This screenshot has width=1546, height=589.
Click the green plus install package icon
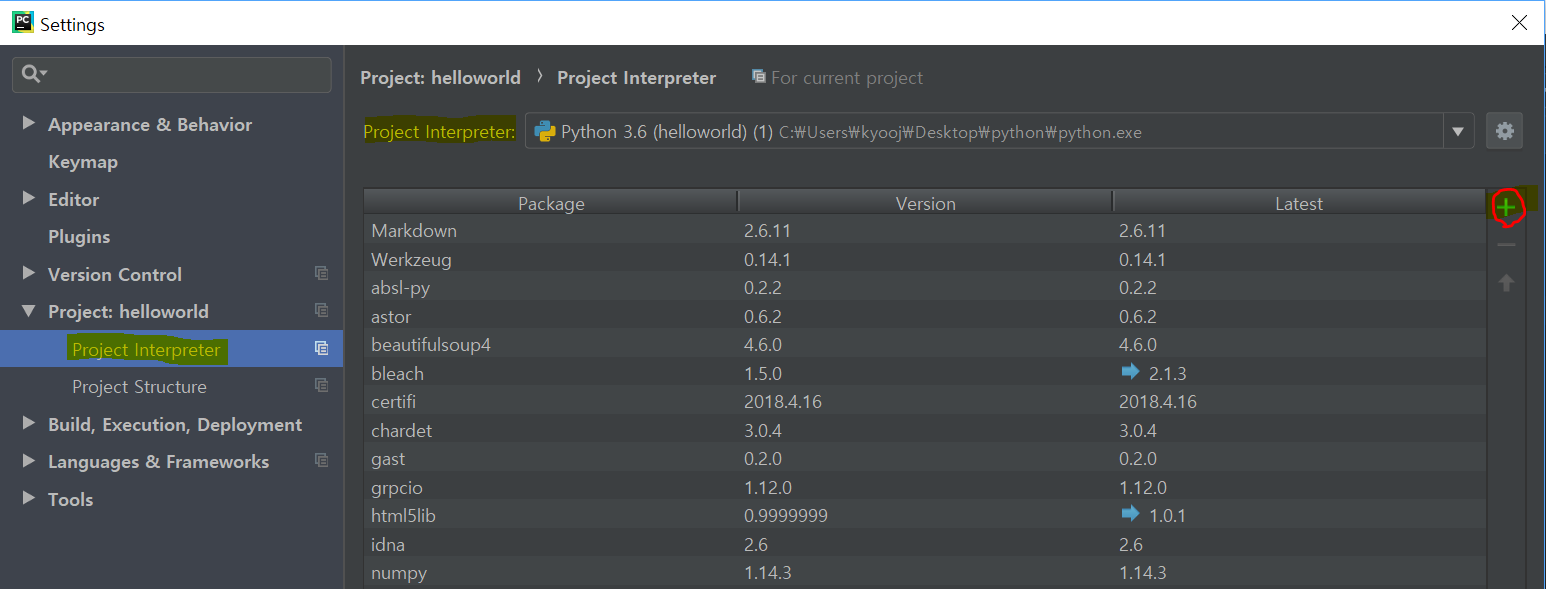pos(1506,207)
